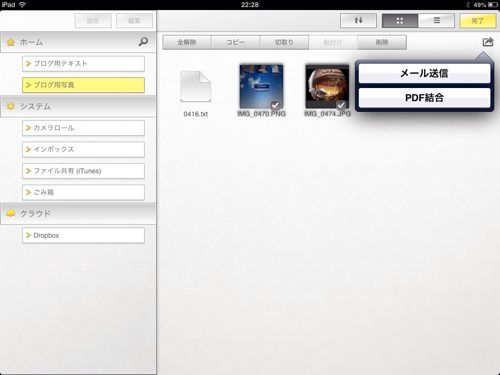Click the IMG_0470.PNG file name label
Viewport: 500px width, 375px height.
261,114
